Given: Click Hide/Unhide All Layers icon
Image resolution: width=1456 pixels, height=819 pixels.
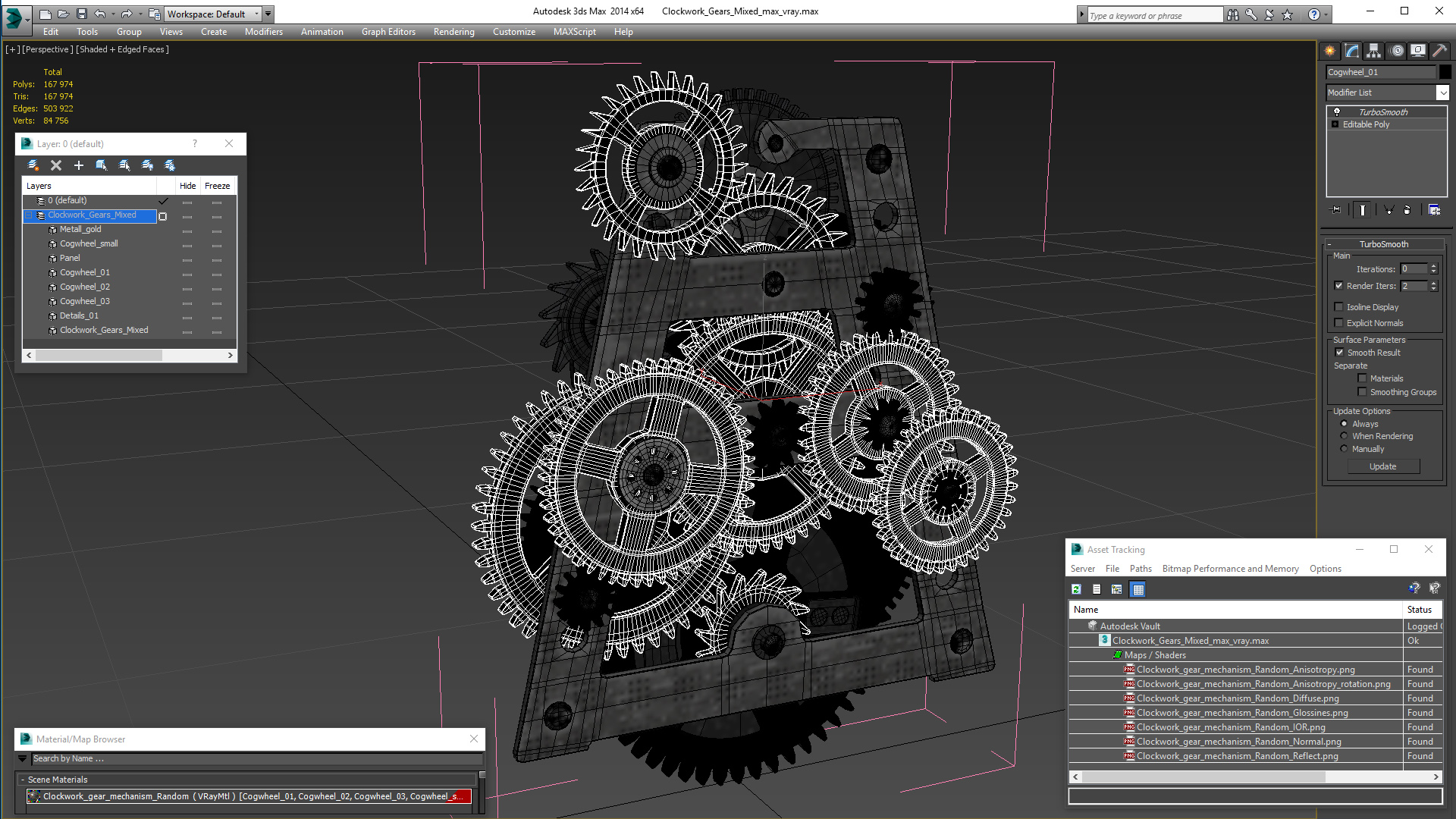Looking at the screenshot, I should tap(147, 165).
